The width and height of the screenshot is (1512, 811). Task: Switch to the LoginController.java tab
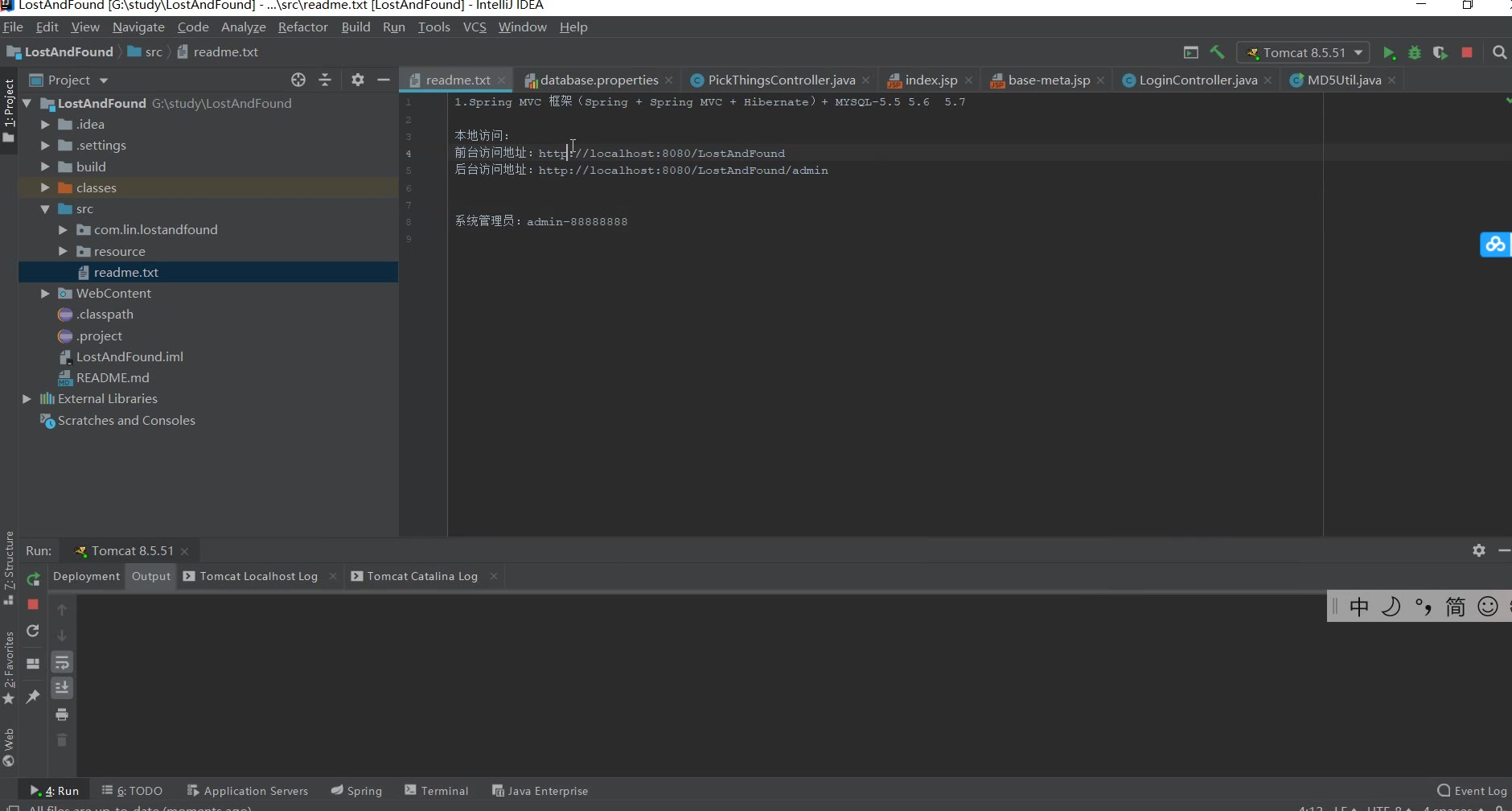(1197, 80)
